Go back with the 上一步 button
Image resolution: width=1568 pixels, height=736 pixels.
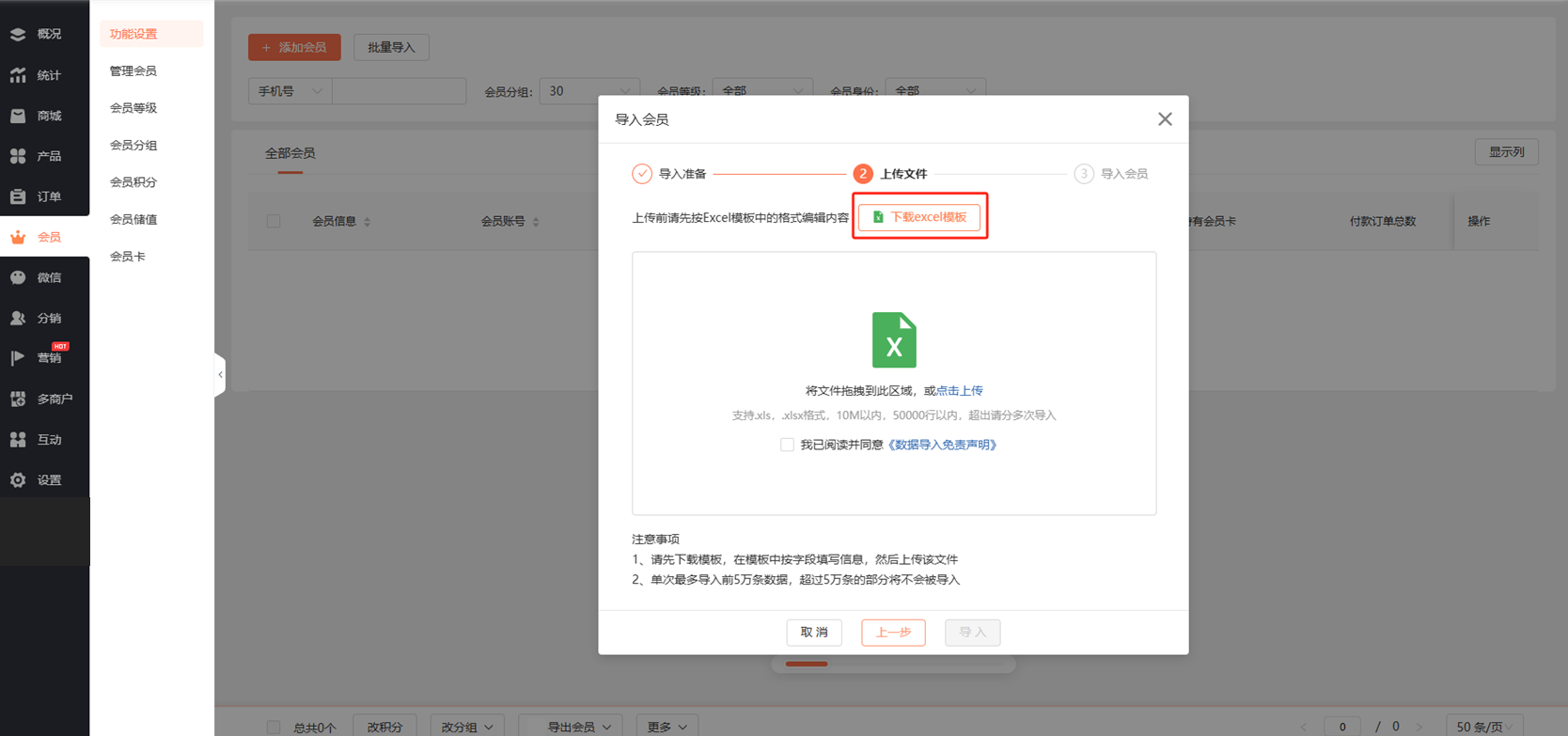893,633
